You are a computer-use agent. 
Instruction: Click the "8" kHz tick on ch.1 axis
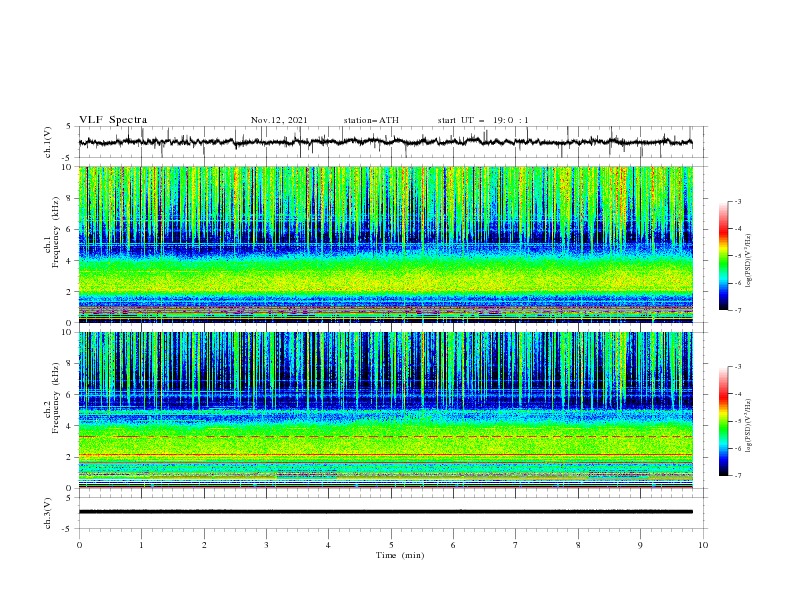[x=69, y=198]
